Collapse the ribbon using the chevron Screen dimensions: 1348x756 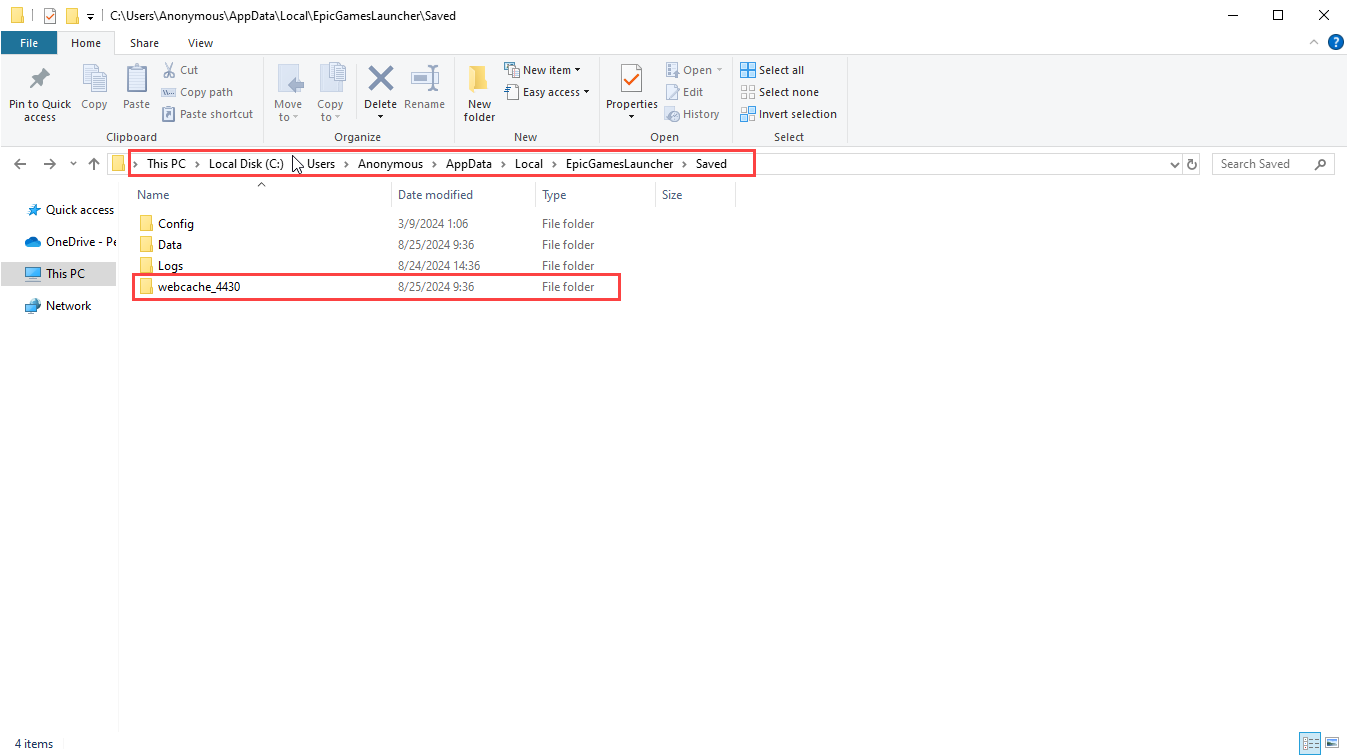click(x=1314, y=42)
